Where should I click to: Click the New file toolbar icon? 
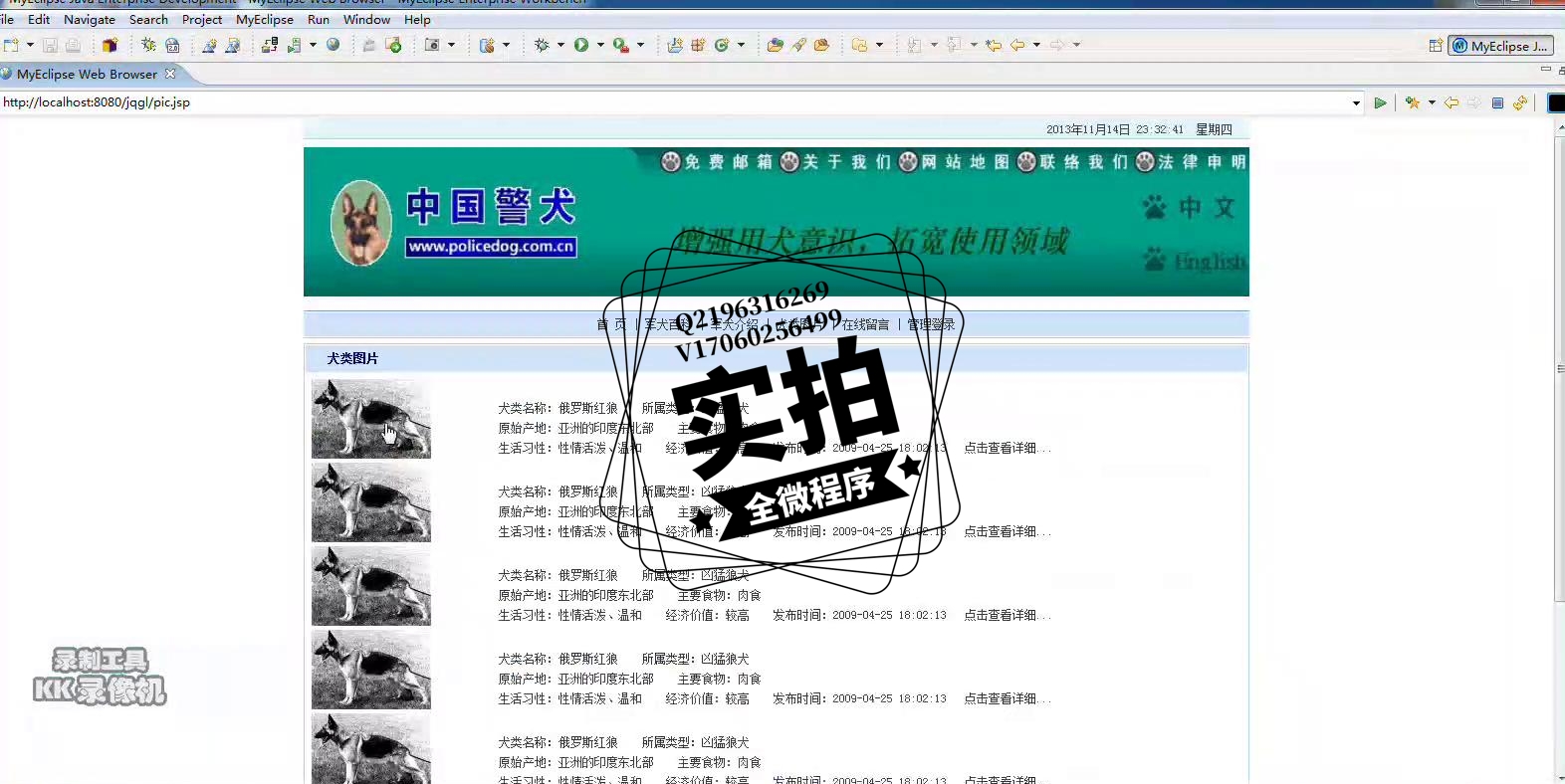pyautogui.click(x=11, y=45)
